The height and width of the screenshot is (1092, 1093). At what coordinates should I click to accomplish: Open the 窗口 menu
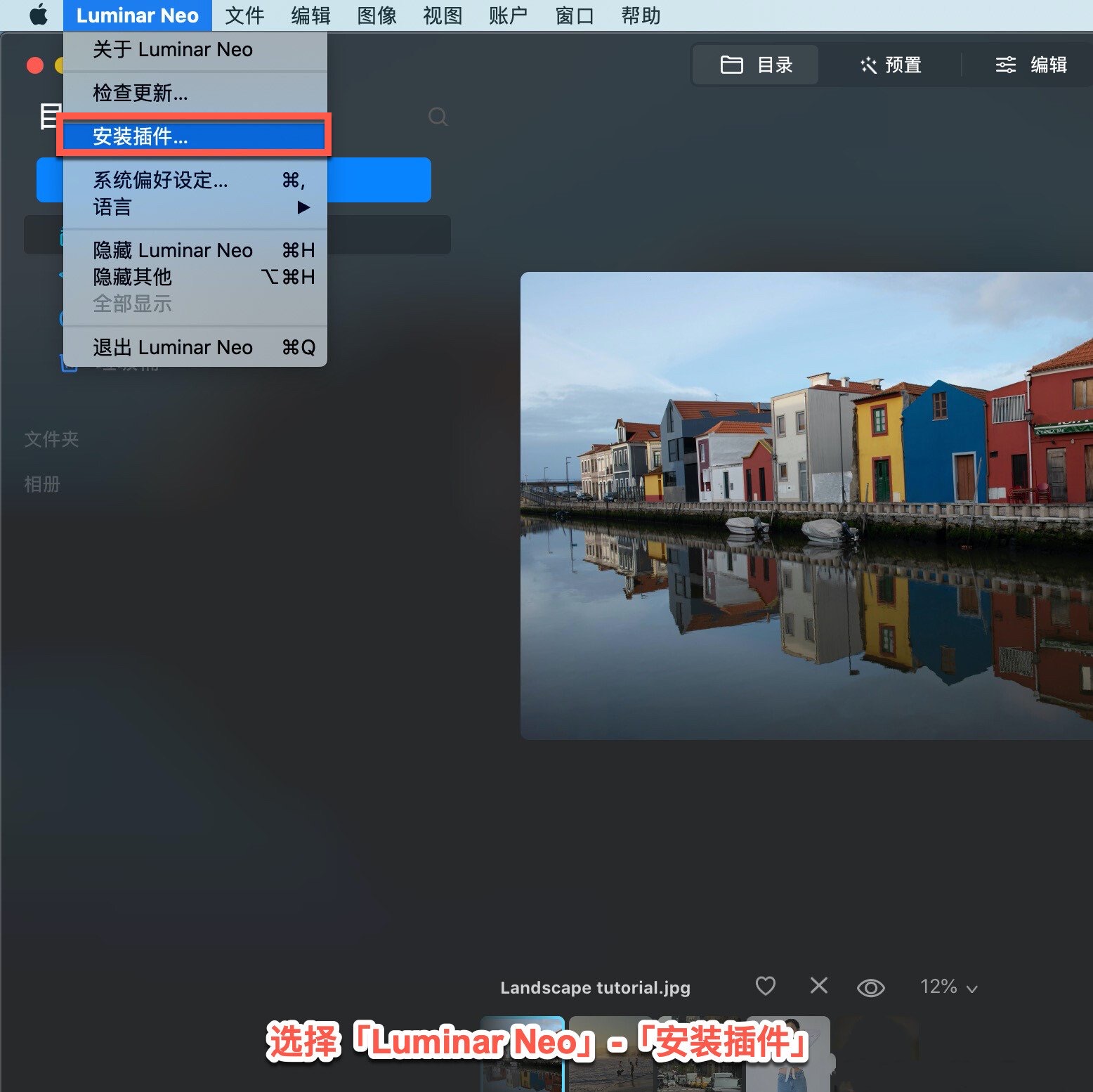(575, 15)
